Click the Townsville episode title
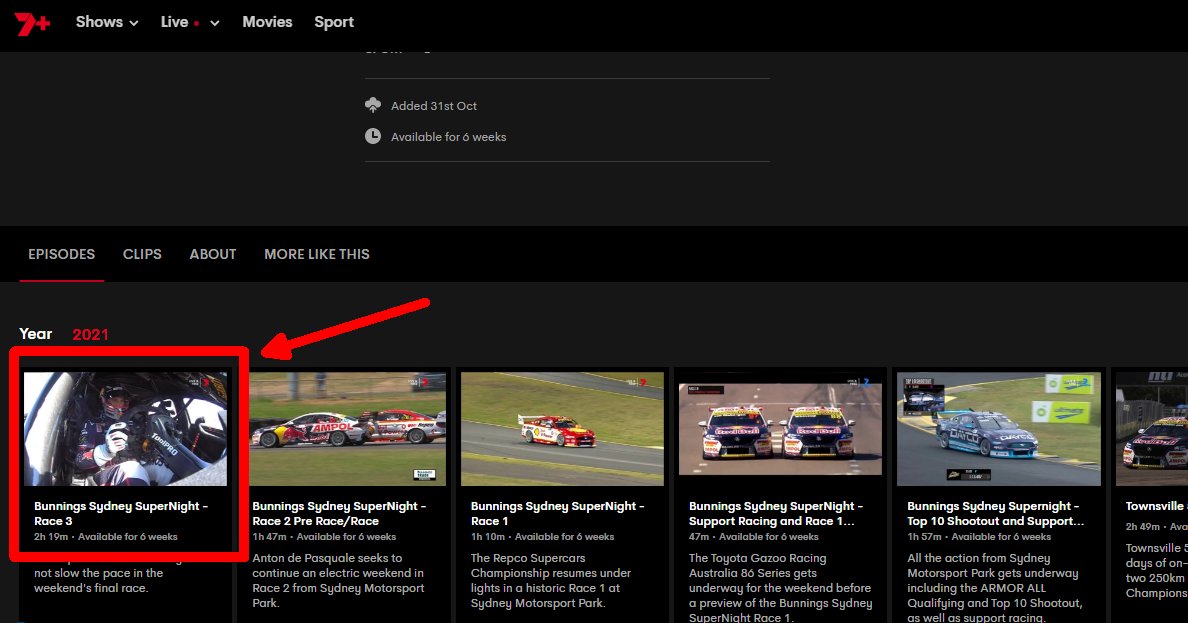The width and height of the screenshot is (1188, 623). (x=1156, y=506)
